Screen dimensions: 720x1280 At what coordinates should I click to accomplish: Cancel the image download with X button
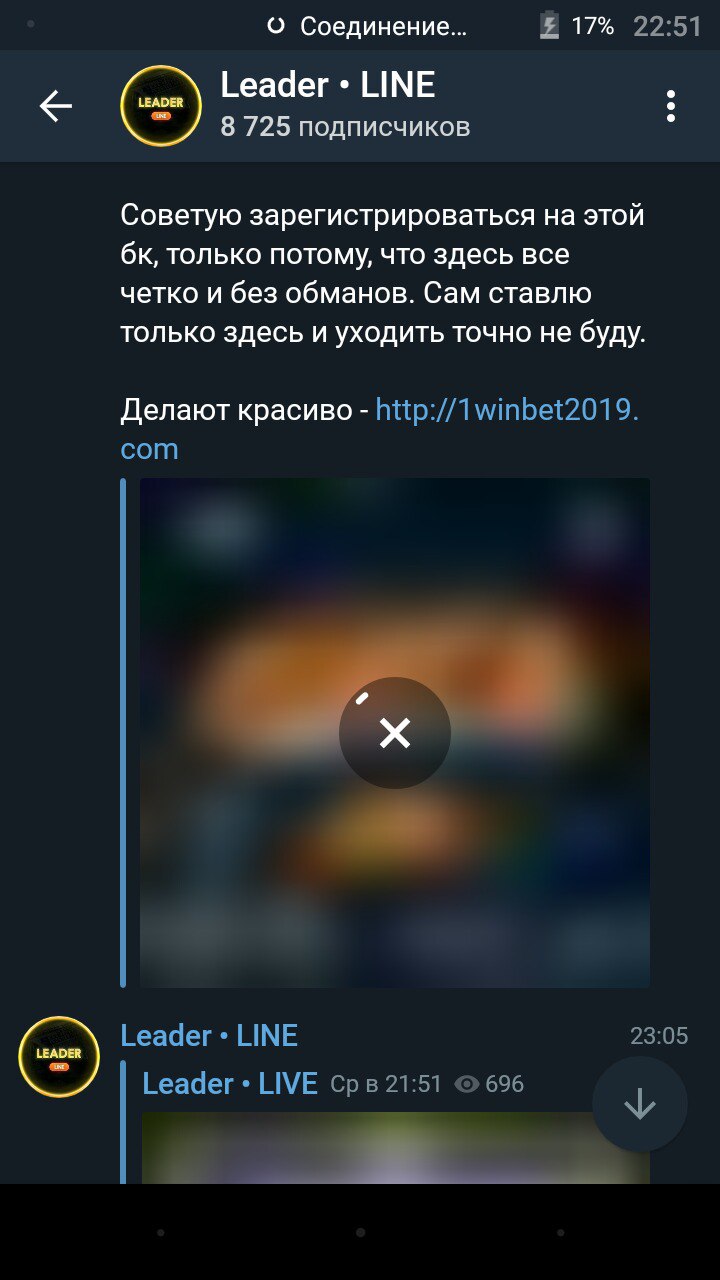tap(395, 733)
